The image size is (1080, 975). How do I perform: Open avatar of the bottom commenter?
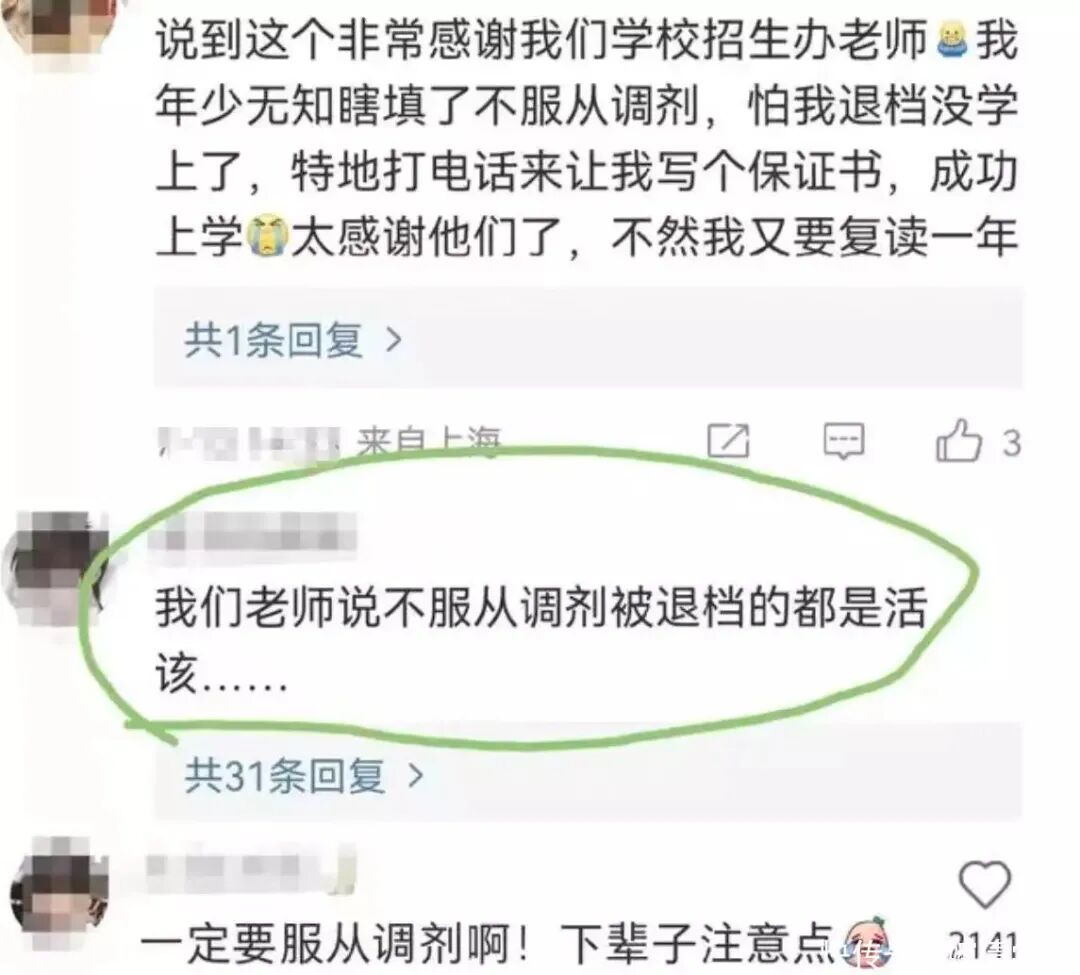coord(61,893)
